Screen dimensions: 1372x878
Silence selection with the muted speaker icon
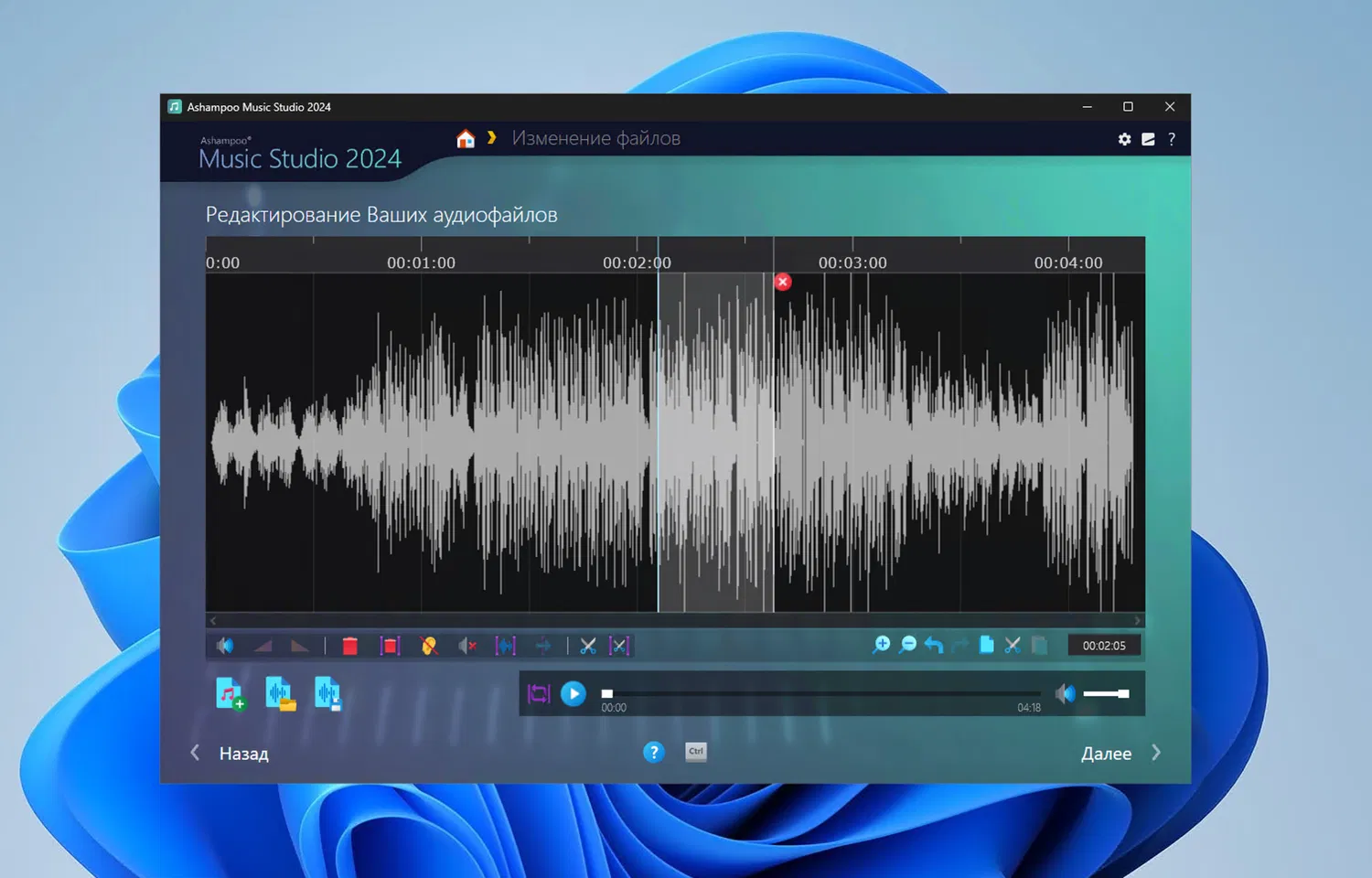point(467,646)
